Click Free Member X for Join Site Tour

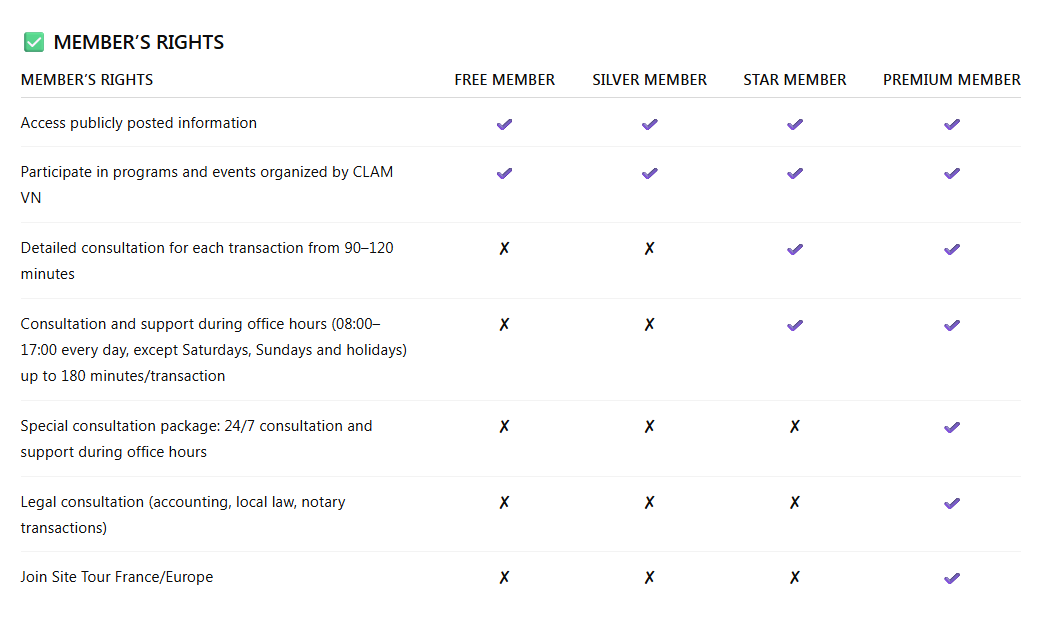point(504,577)
